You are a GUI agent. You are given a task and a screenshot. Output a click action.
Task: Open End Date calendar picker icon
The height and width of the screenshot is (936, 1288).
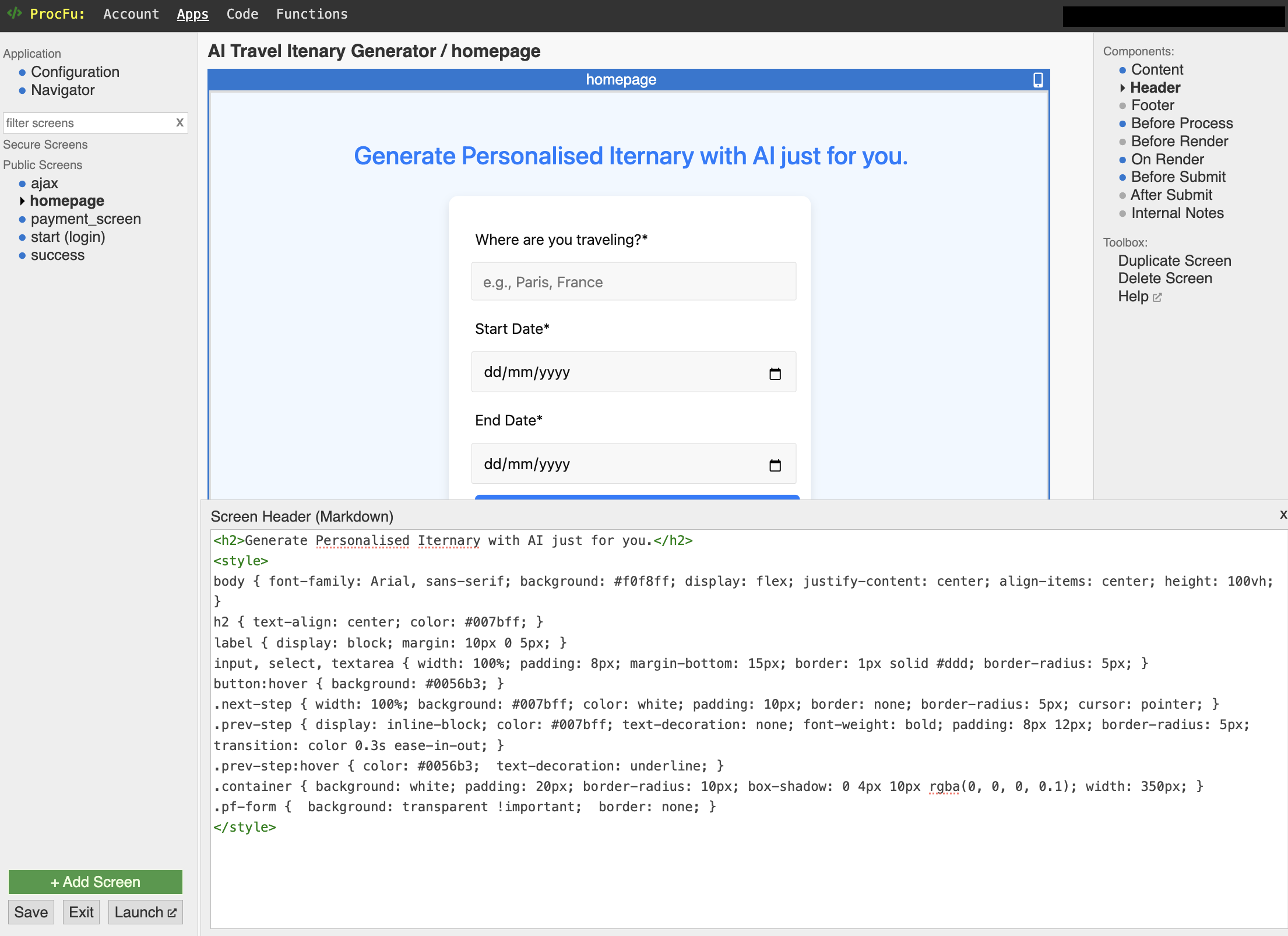point(775,465)
